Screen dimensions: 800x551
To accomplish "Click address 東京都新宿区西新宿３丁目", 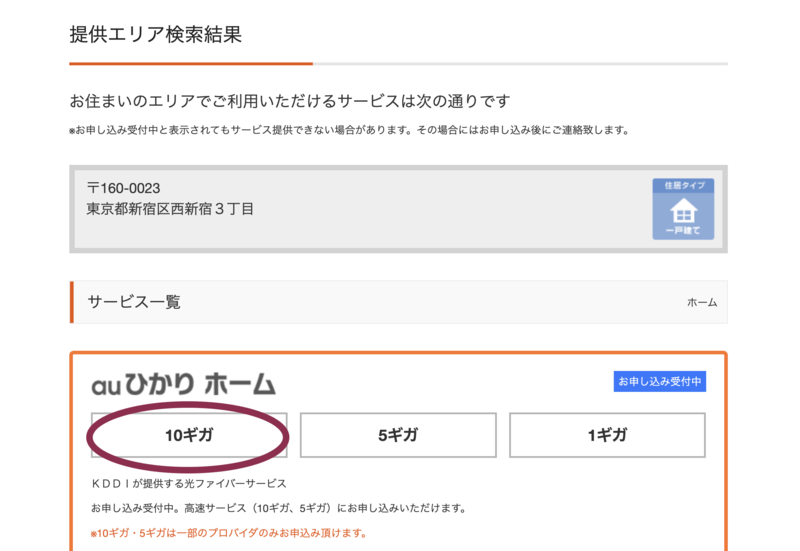I will tap(170, 209).
